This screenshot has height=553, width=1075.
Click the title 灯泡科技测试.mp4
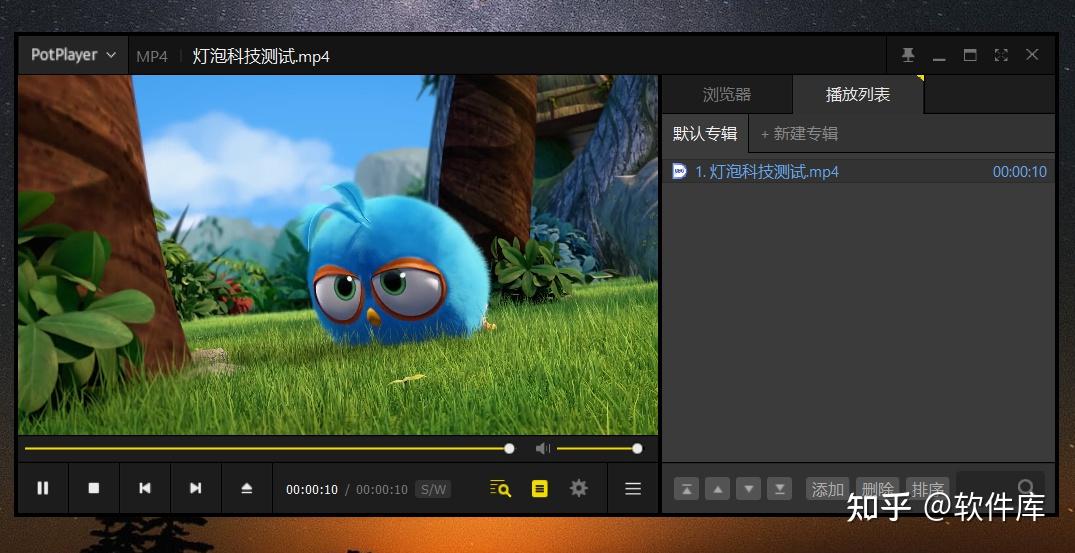[x=261, y=56]
